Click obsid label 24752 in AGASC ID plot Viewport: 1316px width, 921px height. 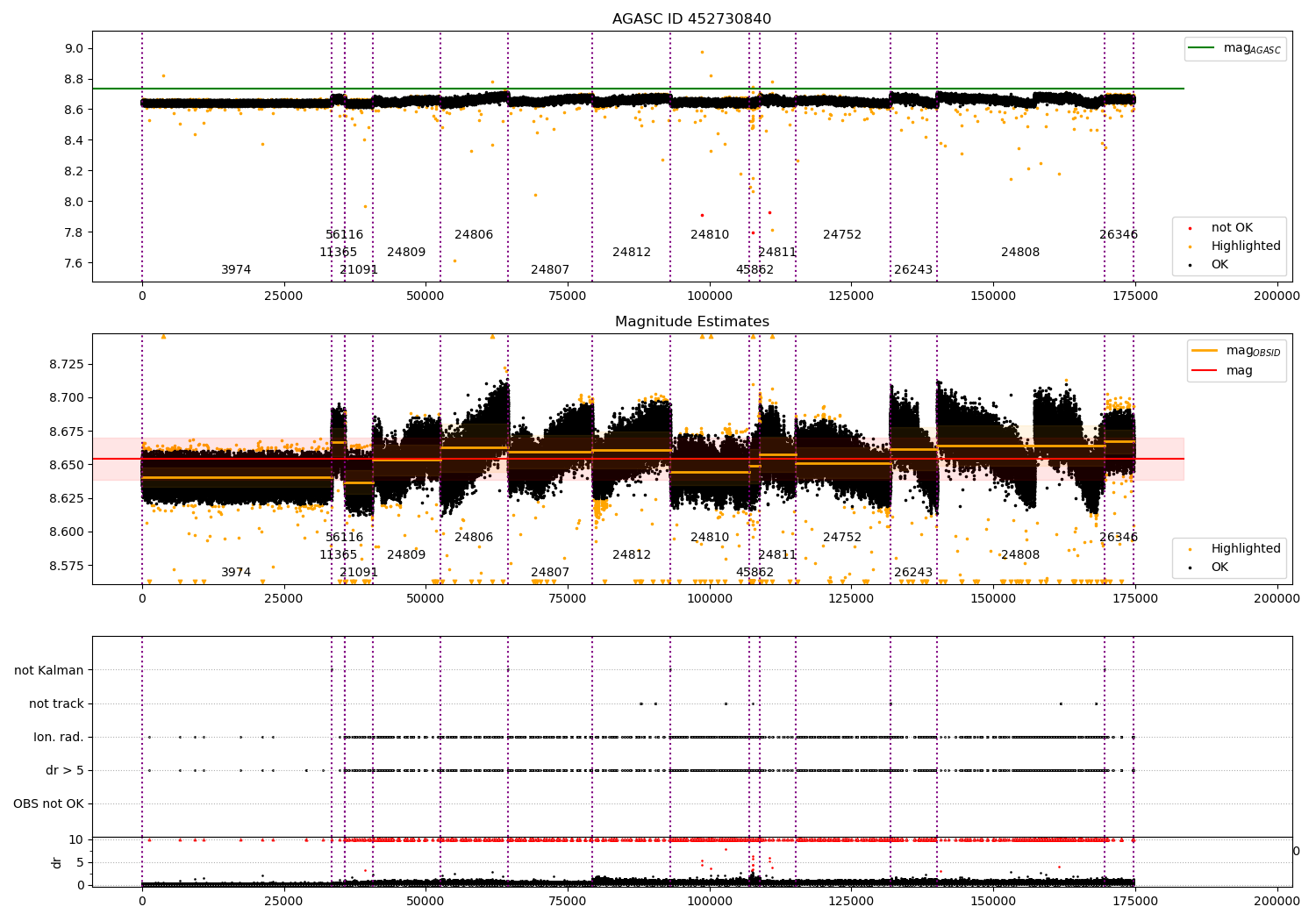point(842,235)
